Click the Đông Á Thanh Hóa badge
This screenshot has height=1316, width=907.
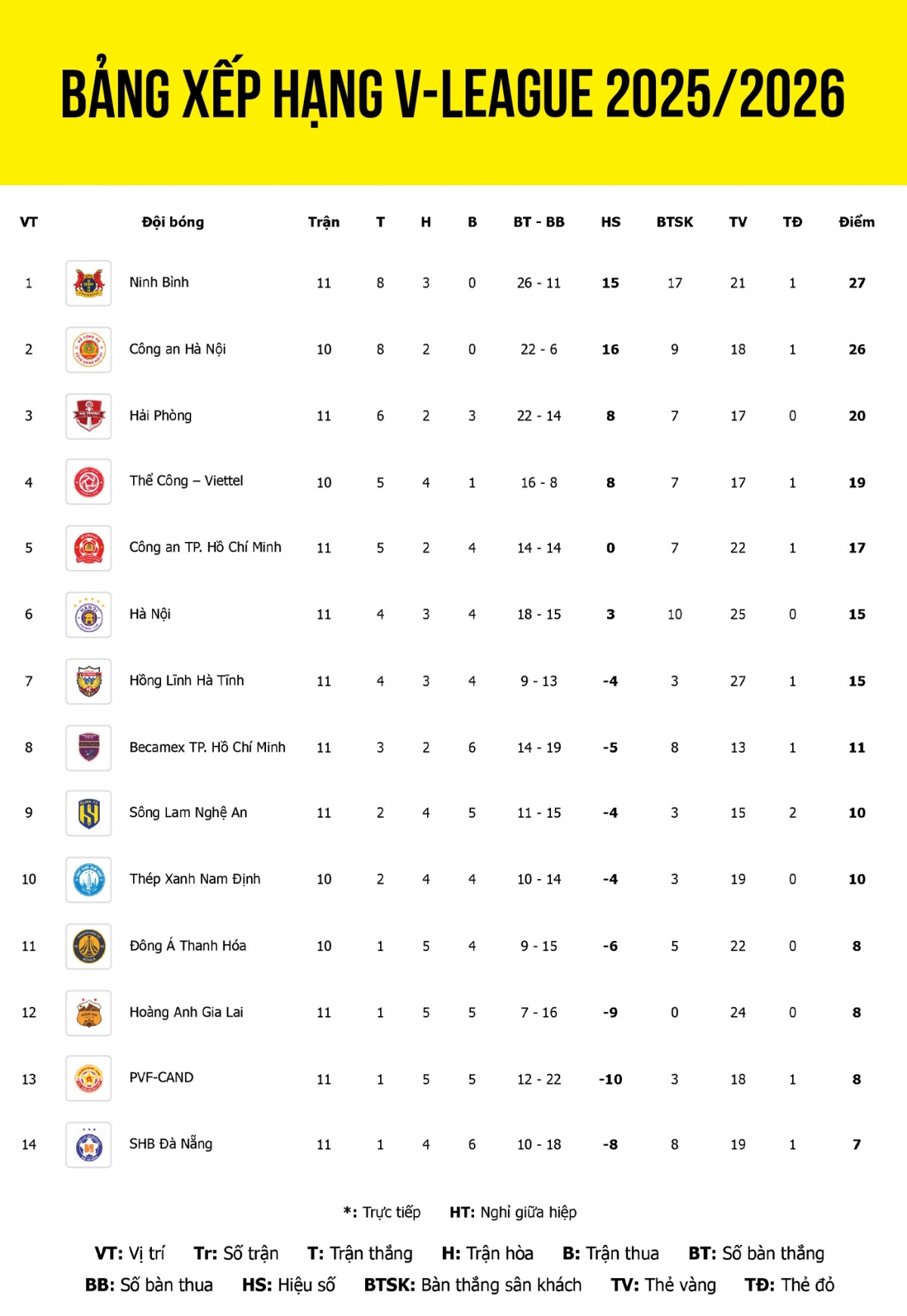[x=88, y=946]
